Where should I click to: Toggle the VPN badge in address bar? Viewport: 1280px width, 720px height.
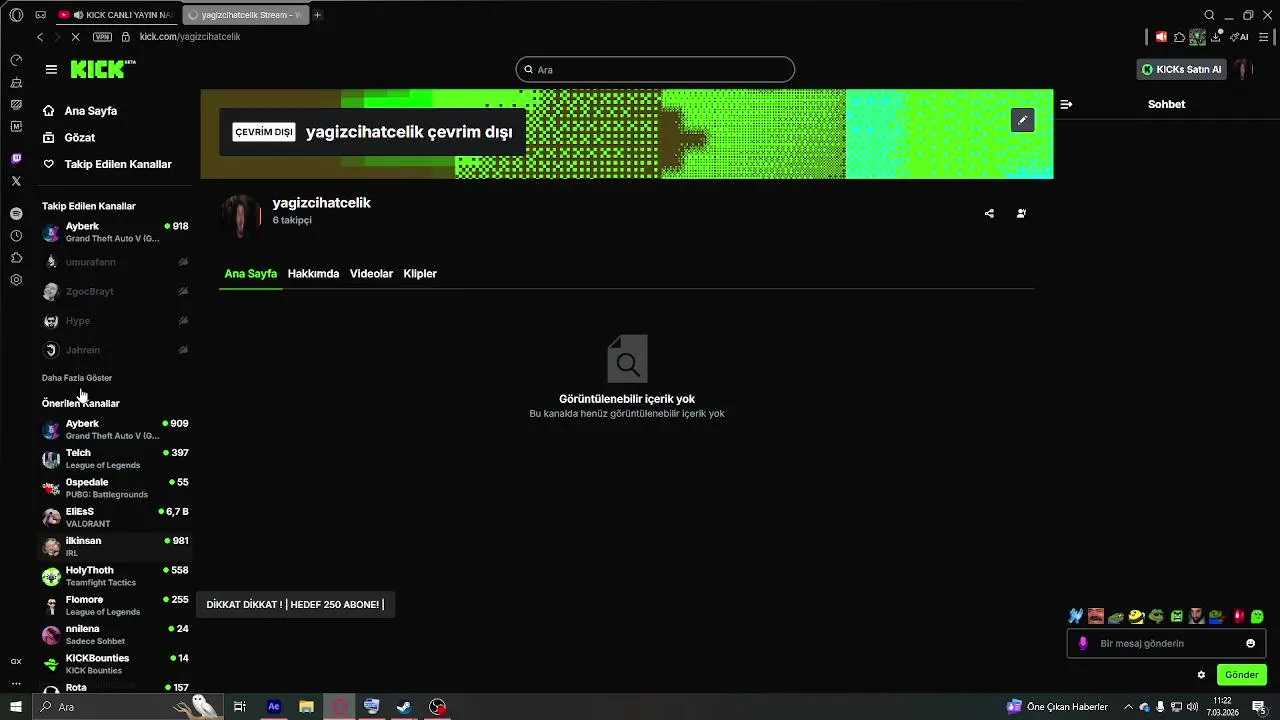102,37
